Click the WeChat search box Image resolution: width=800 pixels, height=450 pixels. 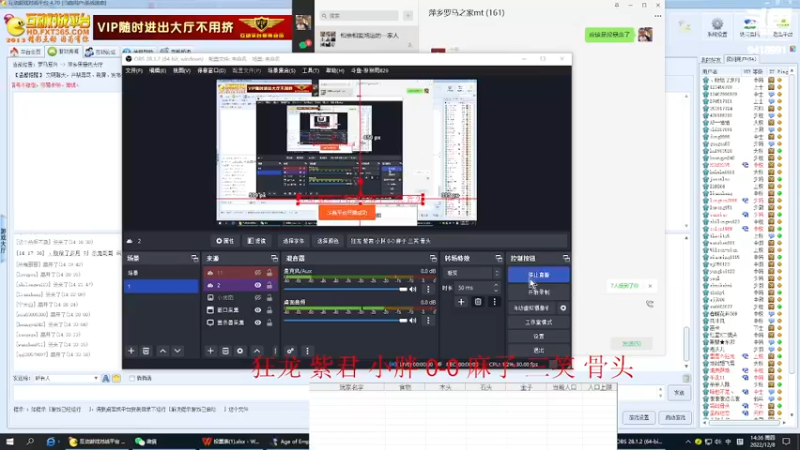pos(360,16)
